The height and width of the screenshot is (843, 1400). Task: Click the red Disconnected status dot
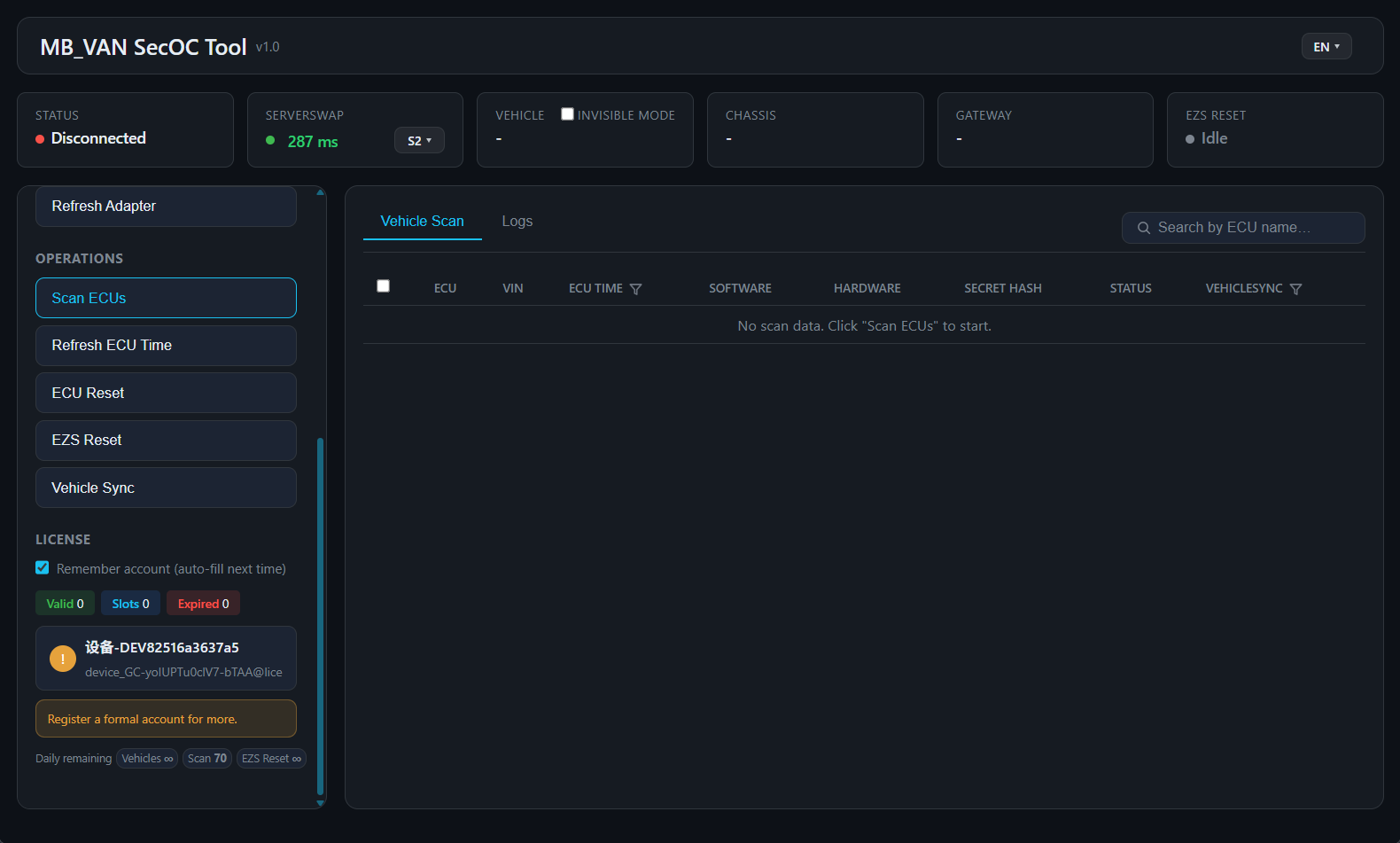[x=40, y=139]
